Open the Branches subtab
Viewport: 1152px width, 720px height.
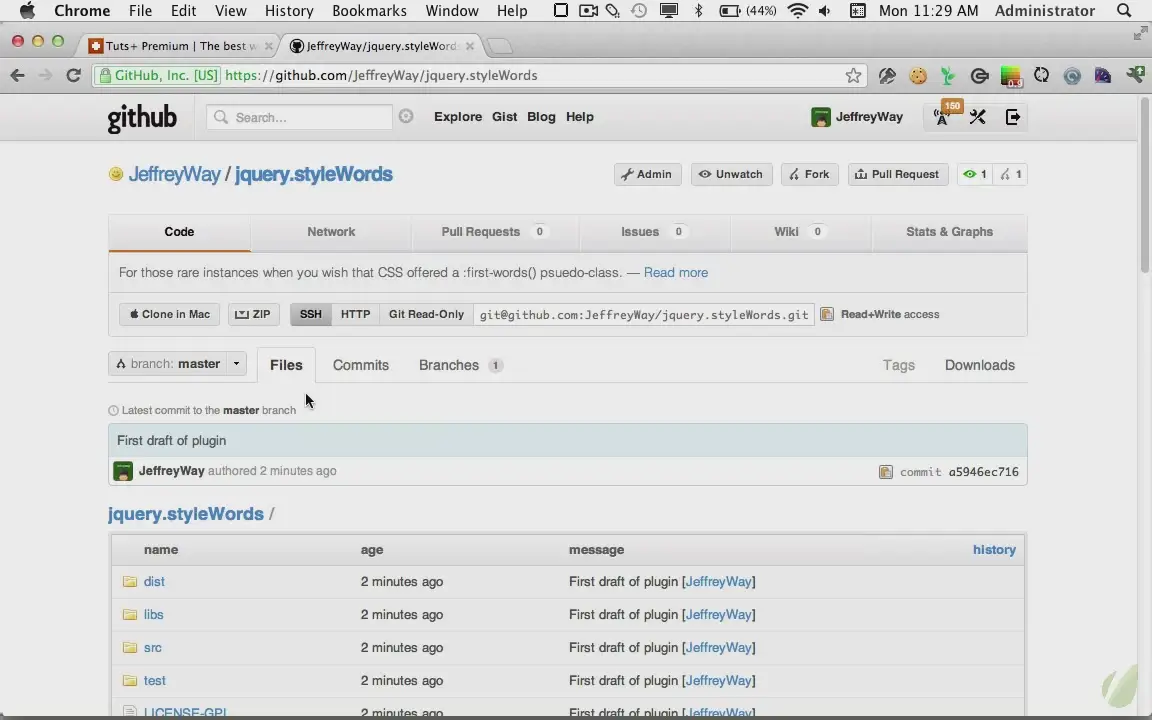point(461,365)
